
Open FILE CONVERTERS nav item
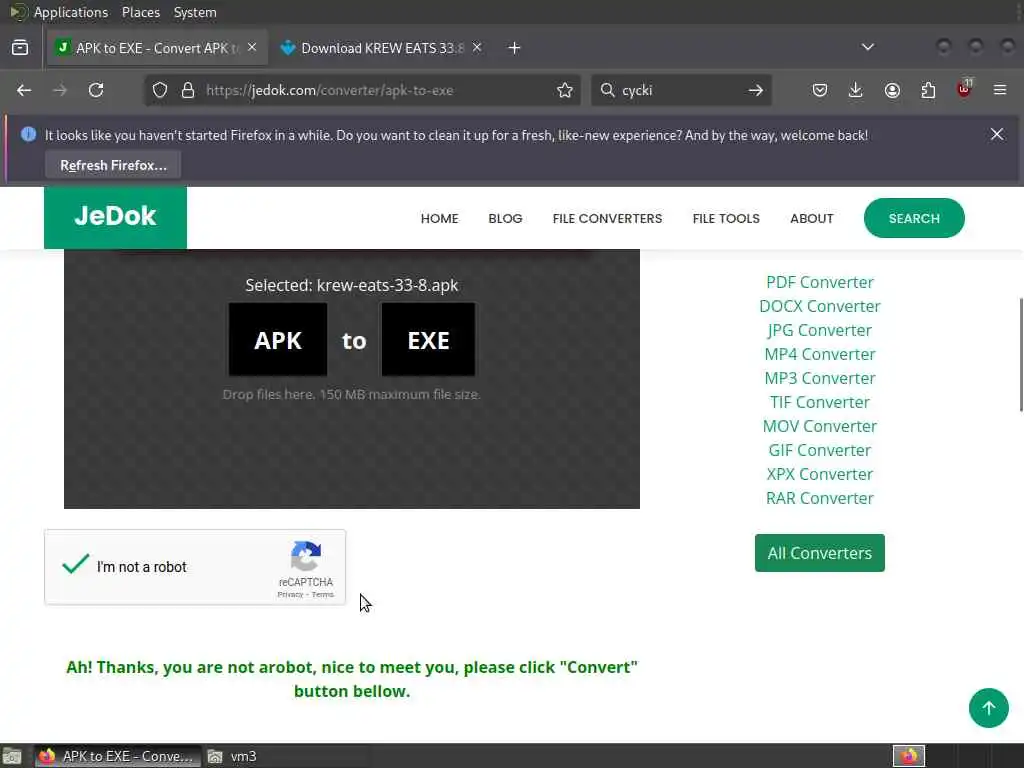click(607, 219)
